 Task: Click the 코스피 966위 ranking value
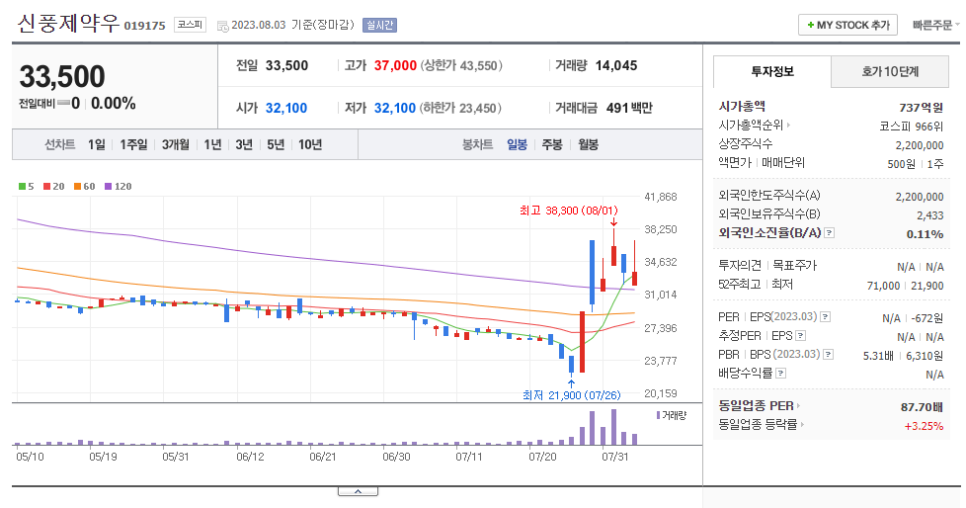pyautogui.click(x=911, y=126)
